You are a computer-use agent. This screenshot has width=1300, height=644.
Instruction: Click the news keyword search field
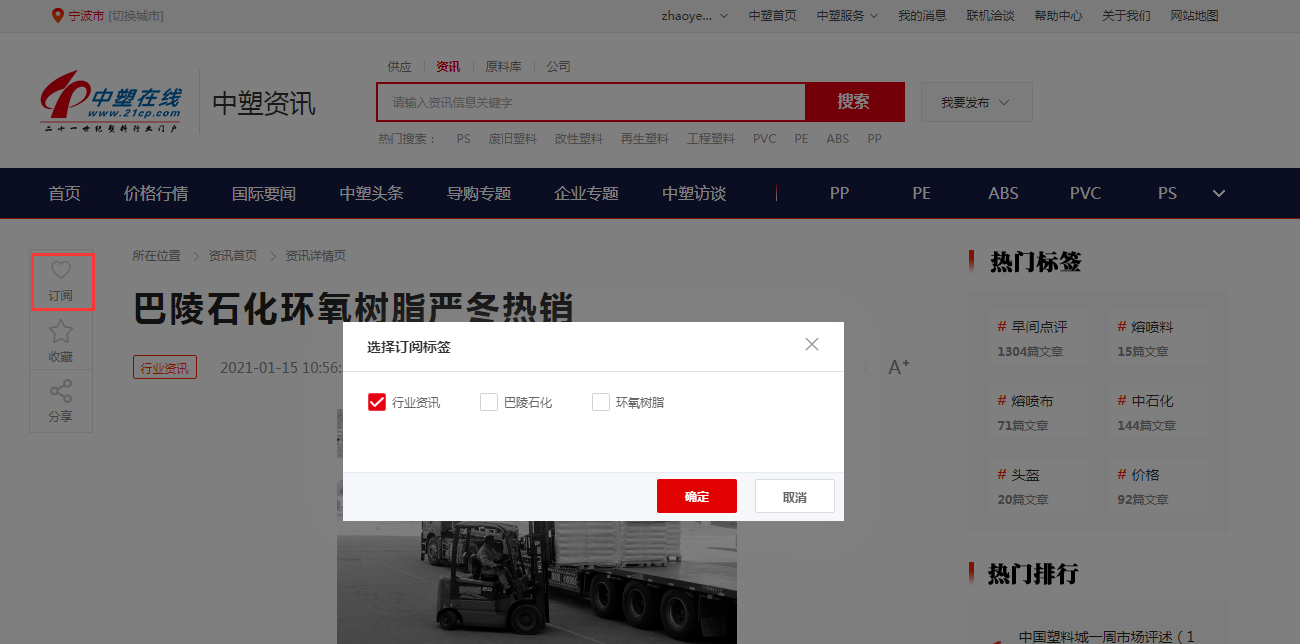591,102
